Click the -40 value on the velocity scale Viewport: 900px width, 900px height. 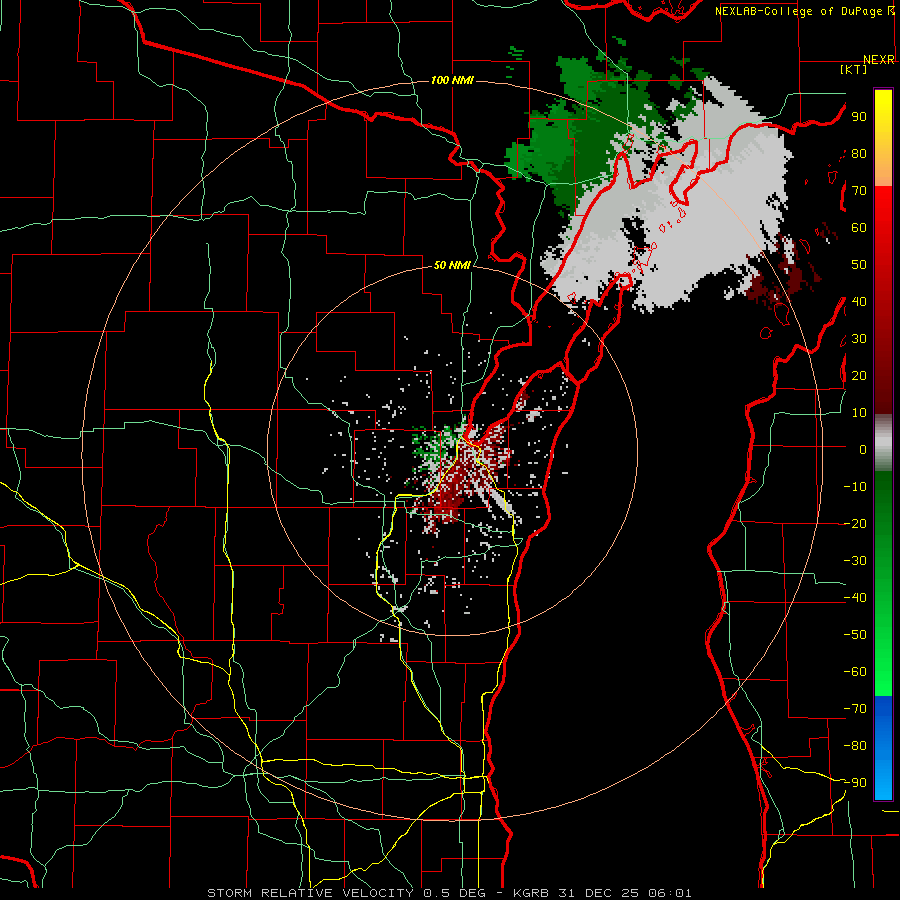855,598
